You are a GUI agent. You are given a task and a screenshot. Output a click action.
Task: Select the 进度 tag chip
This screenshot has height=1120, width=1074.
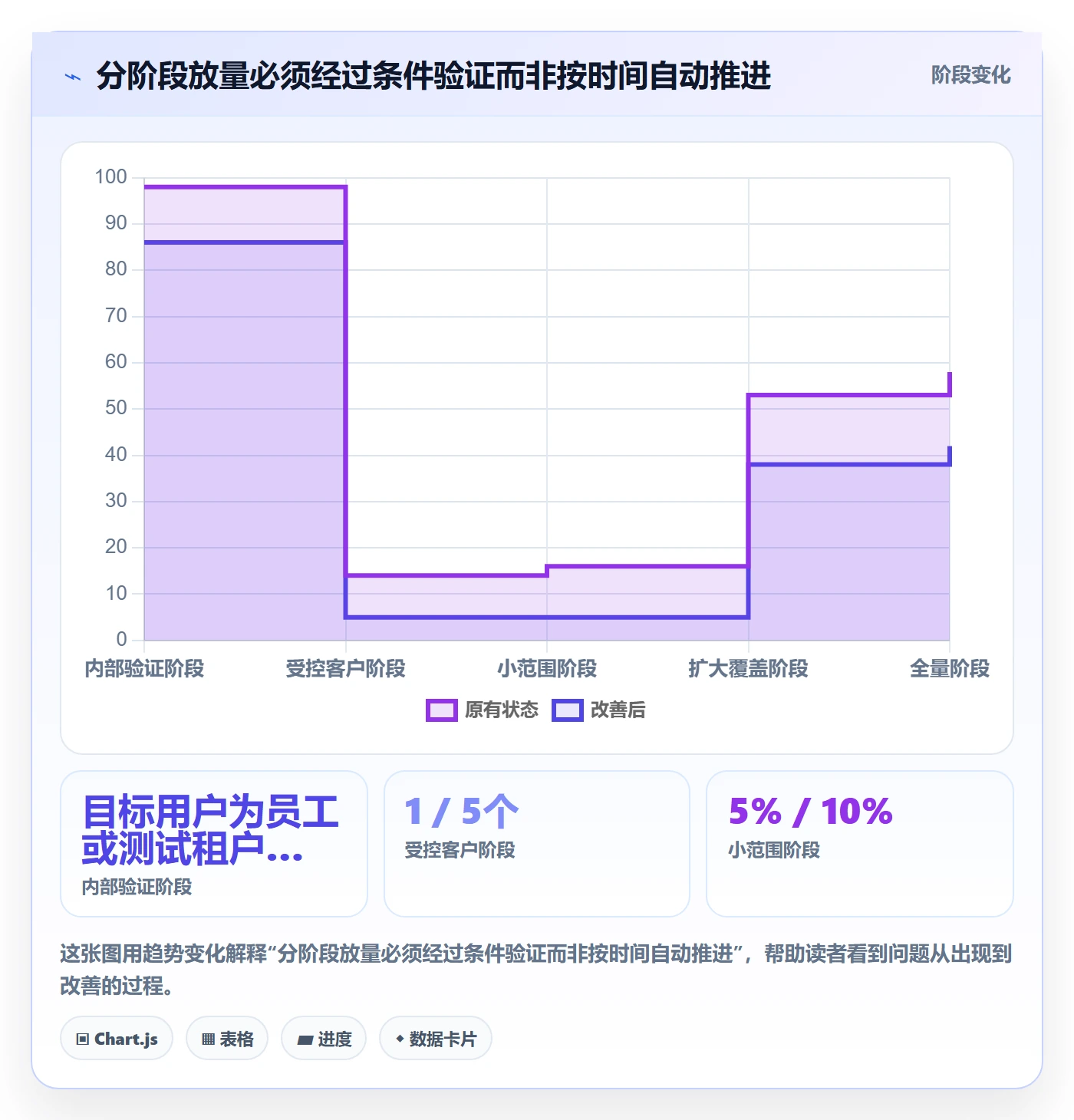(324, 1039)
